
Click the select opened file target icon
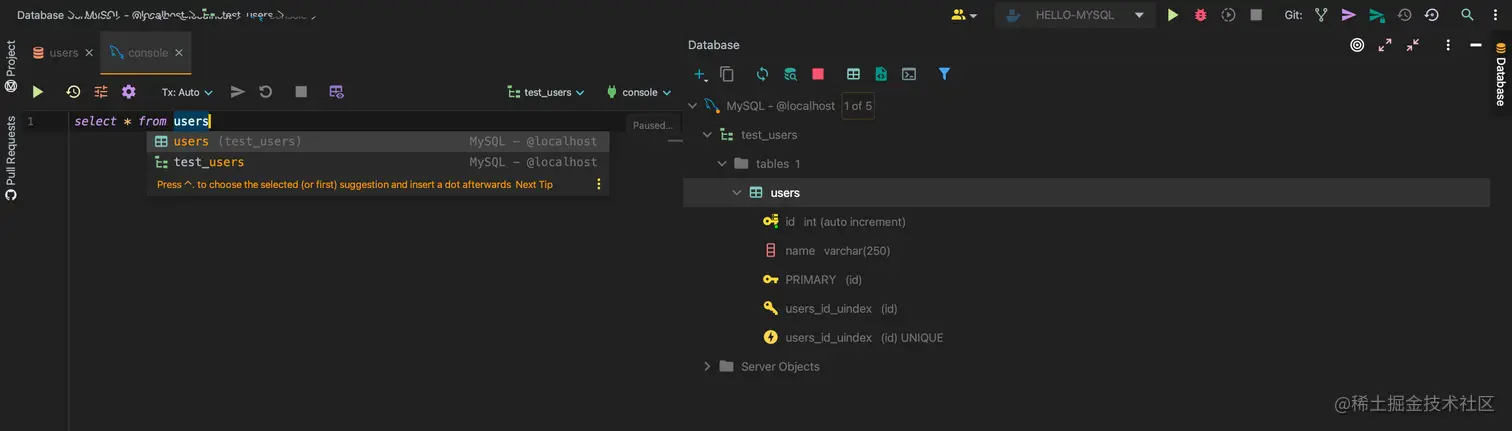coord(1357,45)
